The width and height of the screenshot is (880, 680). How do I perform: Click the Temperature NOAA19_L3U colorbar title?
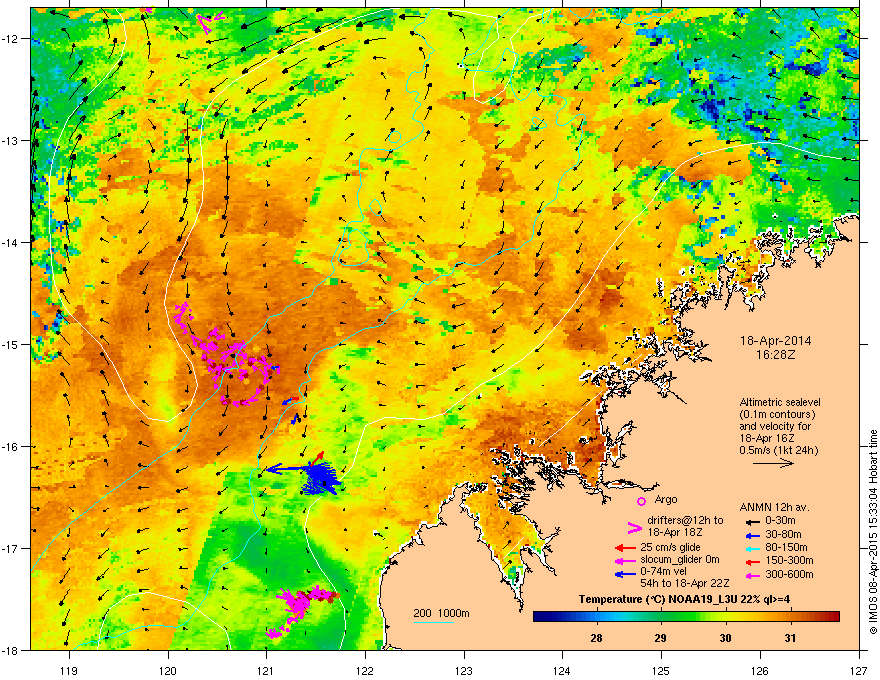(684, 599)
